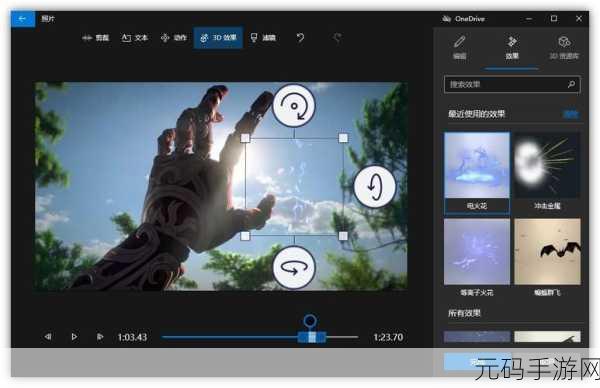Select the Trim (剪裁) tool

96,37
